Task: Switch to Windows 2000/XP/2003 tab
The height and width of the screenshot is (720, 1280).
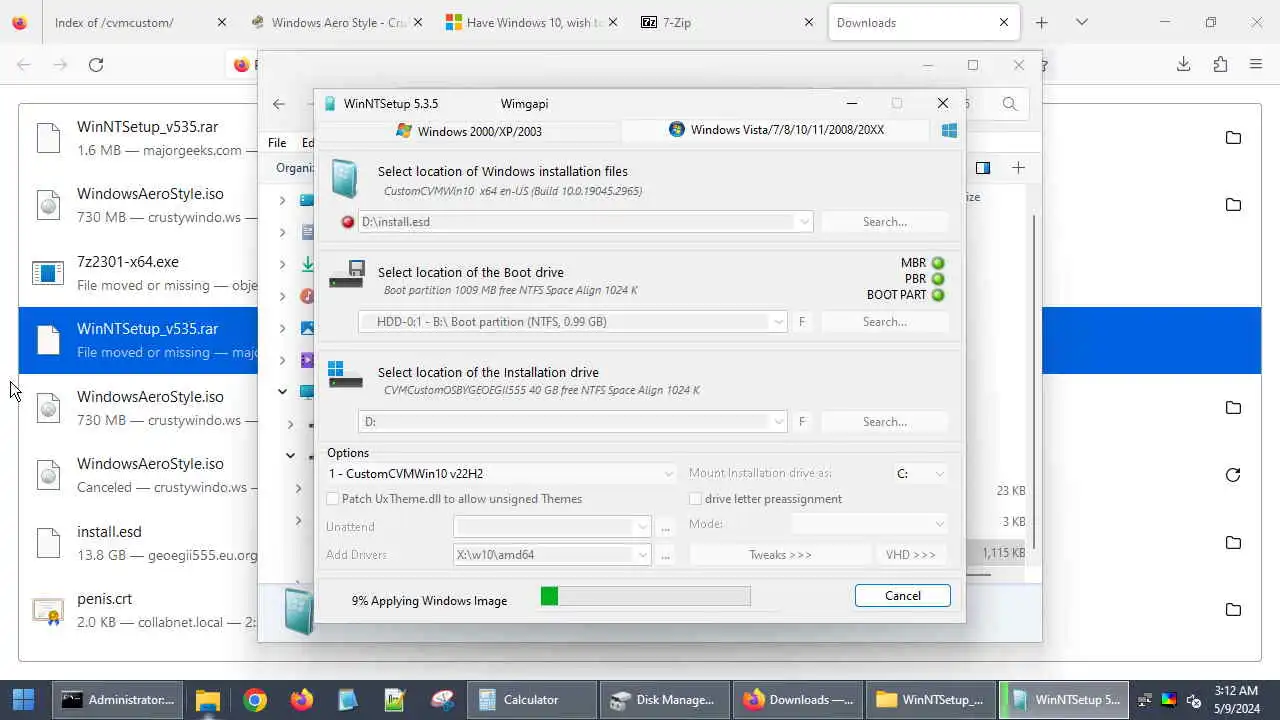Action: tap(469, 131)
